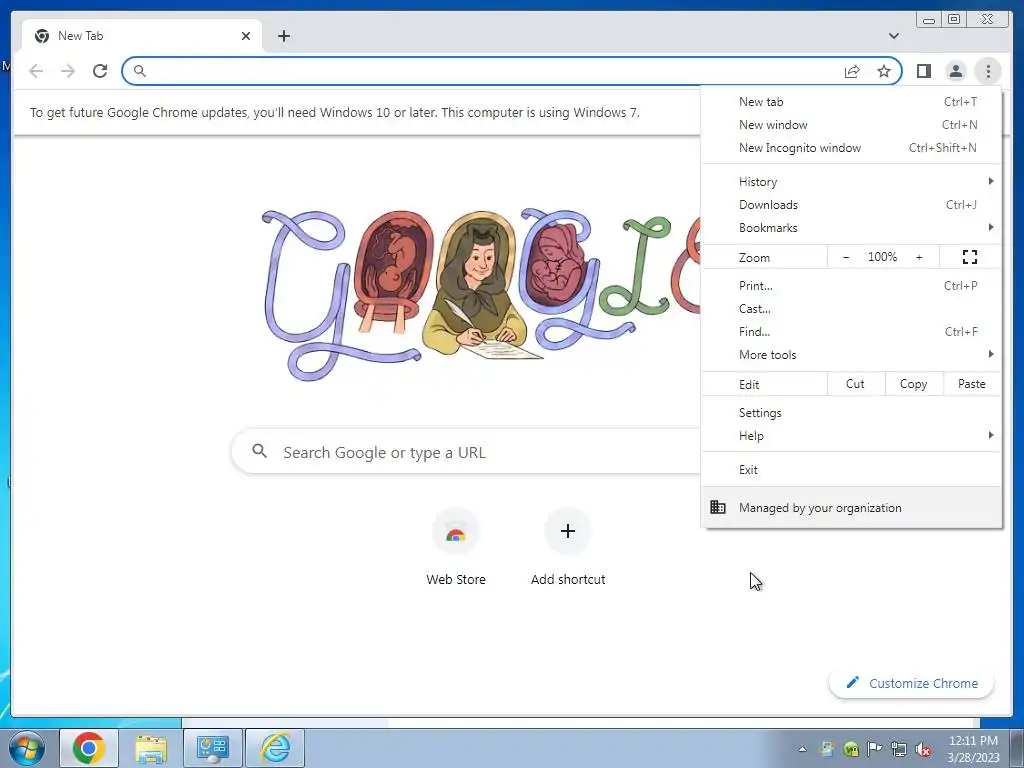Enter fullscreen mode via zoom row icon
Screen dimensions: 1024x768
click(970, 257)
